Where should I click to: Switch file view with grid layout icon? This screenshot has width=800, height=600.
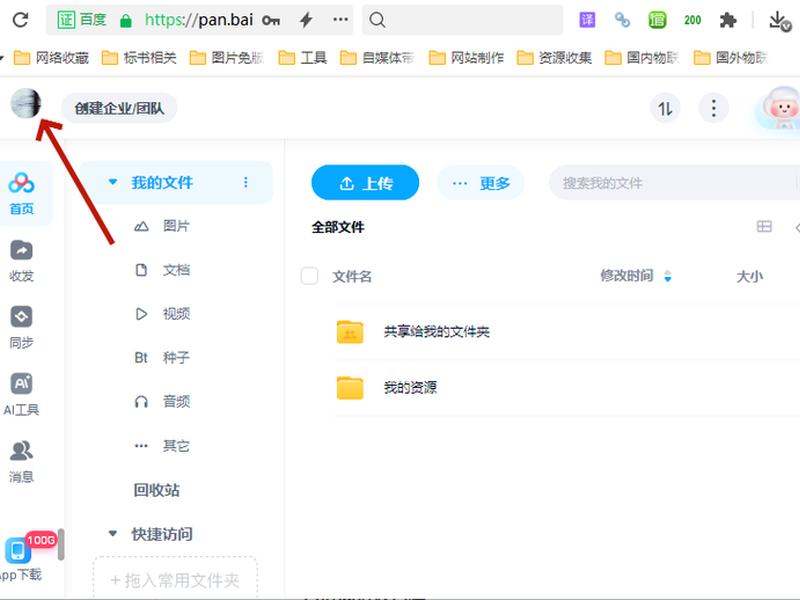tap(764, 227)
